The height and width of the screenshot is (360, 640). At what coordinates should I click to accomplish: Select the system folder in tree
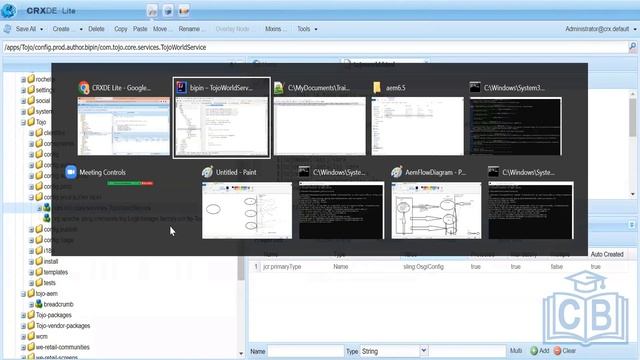tap(43, 111)
